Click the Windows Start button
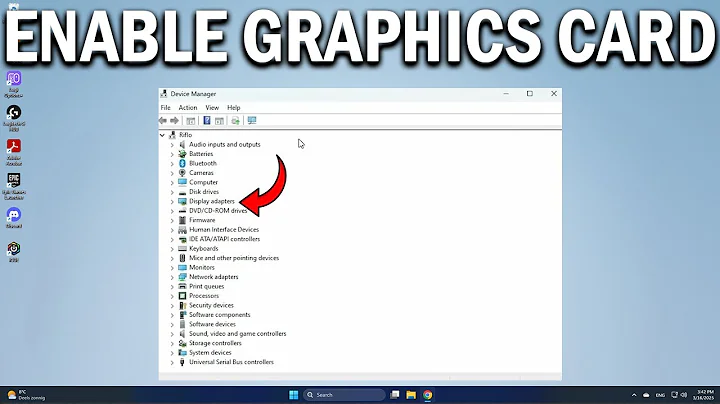 tap(293, 395)
